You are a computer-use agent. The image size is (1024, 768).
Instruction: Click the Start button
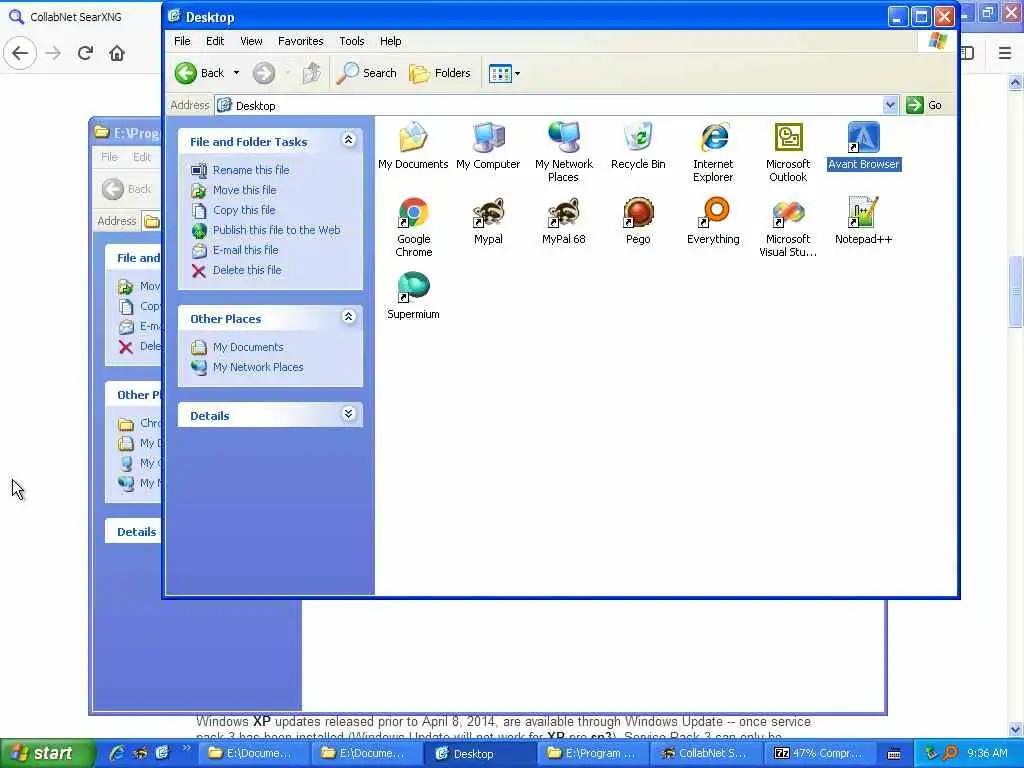(x=46, y=753)
